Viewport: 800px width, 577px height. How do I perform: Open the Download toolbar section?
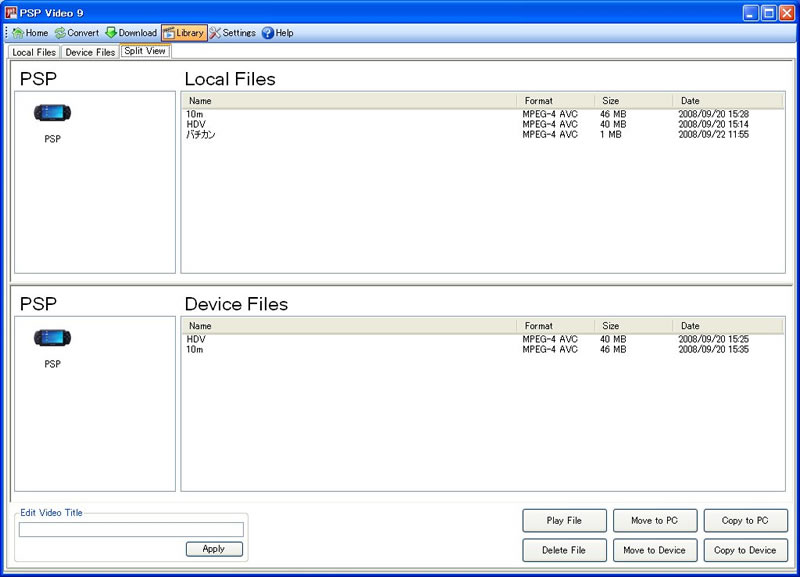131,33
